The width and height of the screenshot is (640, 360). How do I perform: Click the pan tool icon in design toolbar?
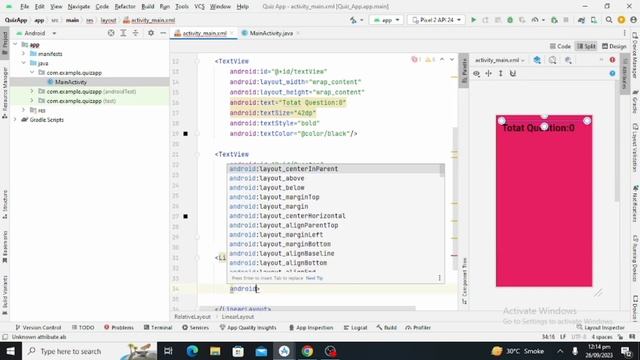489,73
